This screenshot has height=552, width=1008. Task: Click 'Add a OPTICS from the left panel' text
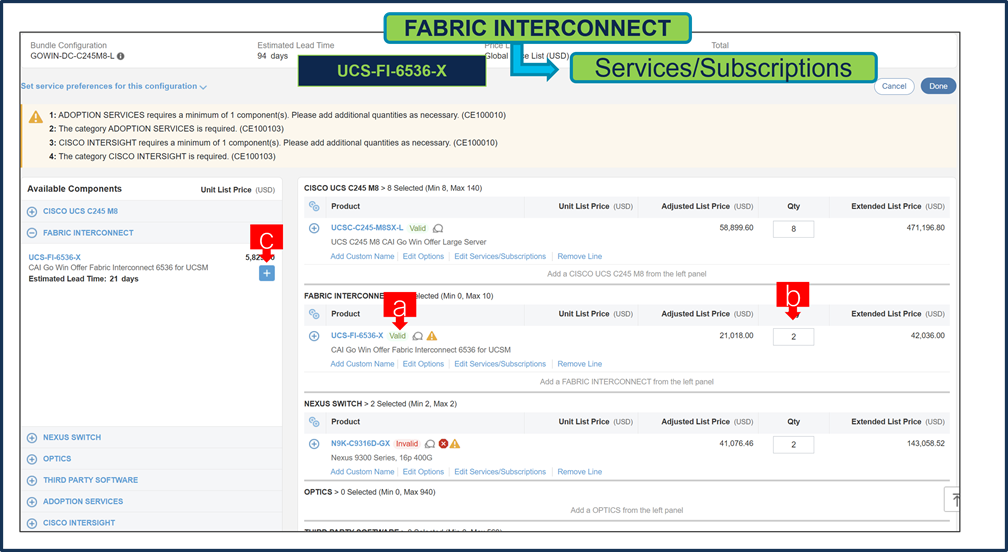pyautogui.click(x=627, y=511)
